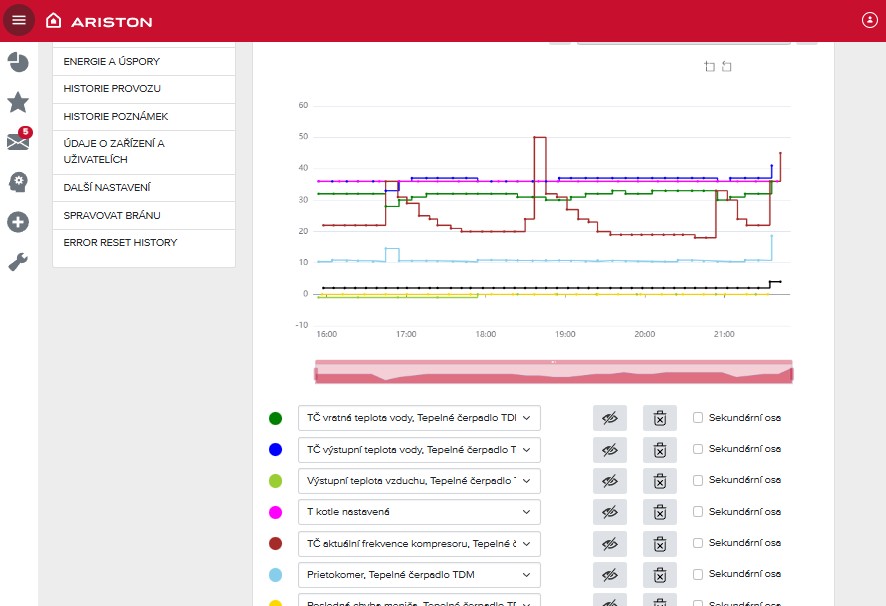Click the head with gear icon
886x606 pixels.
click(18, 182)
